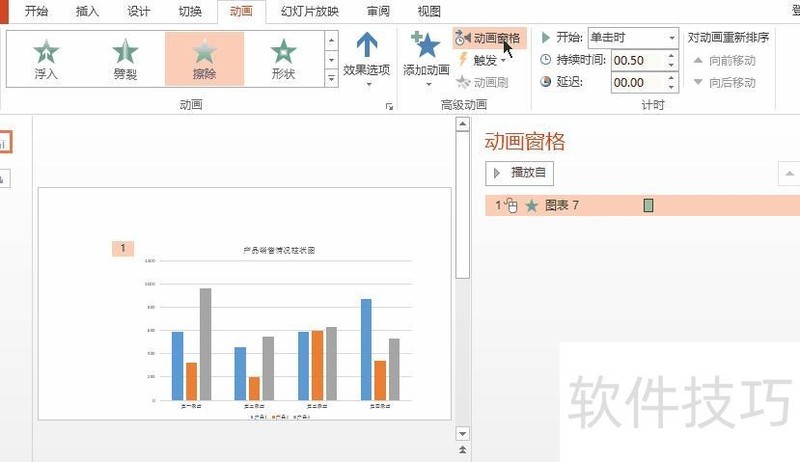Open the 幻灯片放映 (Slide Show) tab
Viewport: 800px width, 462px height.
(x=310, y=11)
